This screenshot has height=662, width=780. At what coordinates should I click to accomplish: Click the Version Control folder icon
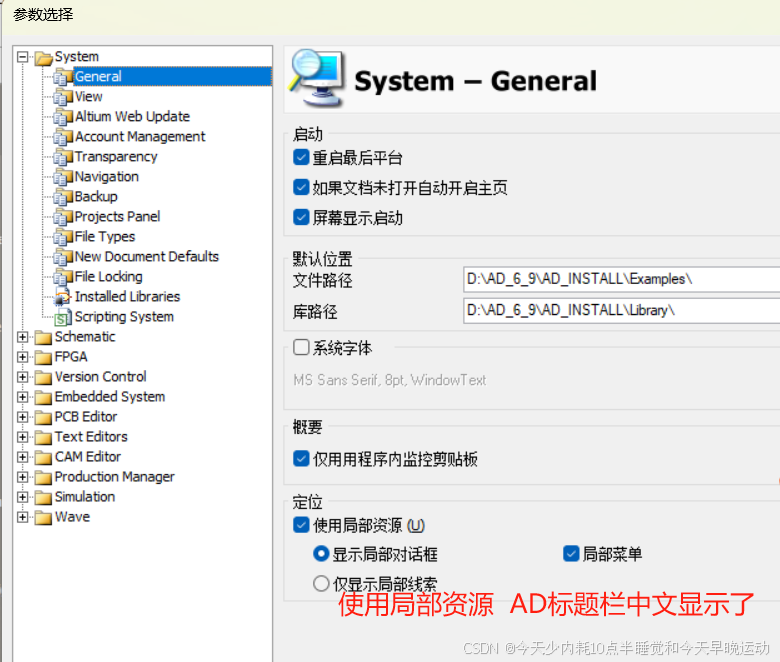[x=43, y=378]
